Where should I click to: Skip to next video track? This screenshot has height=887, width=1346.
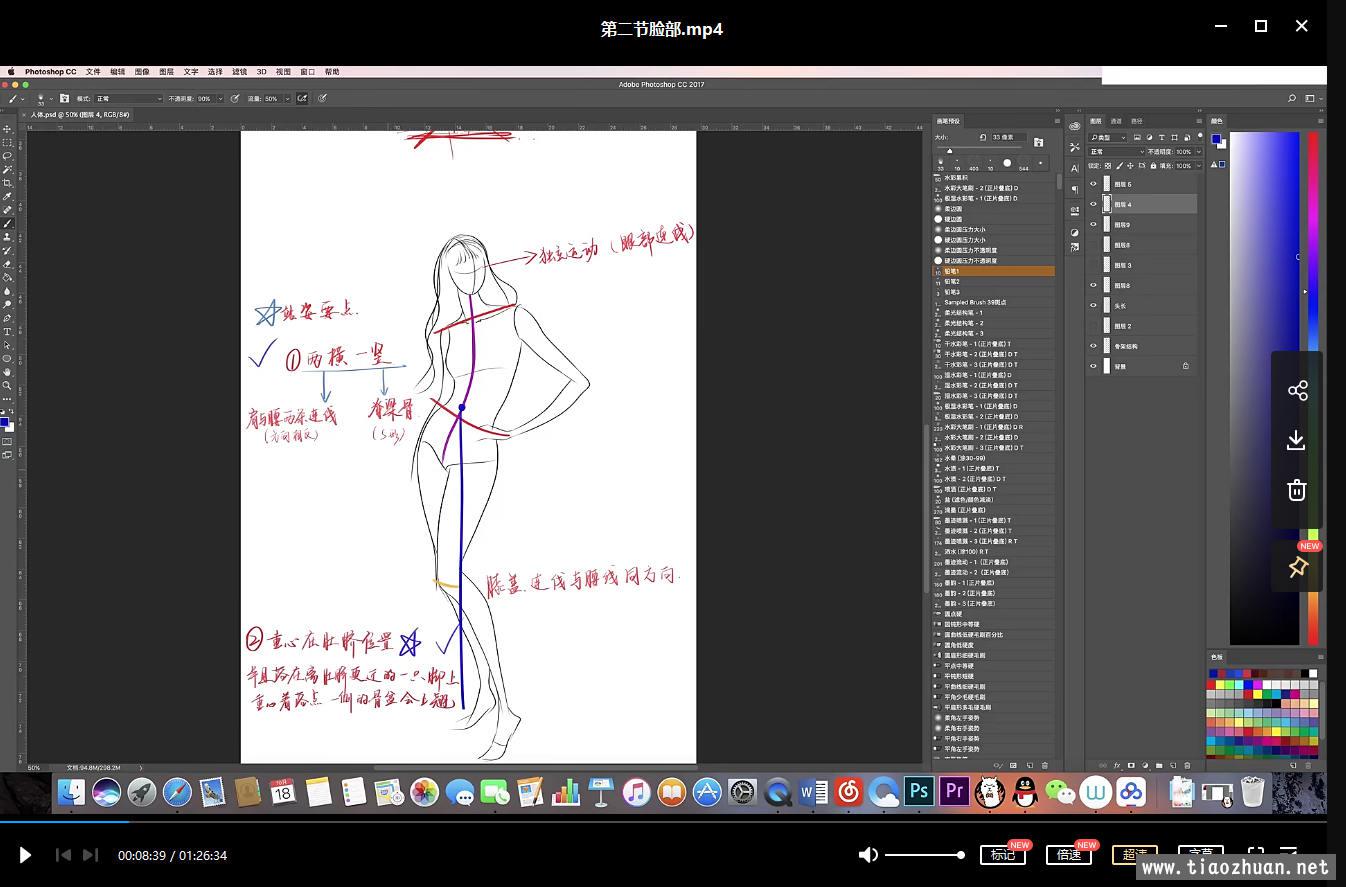tap(90, 855)
